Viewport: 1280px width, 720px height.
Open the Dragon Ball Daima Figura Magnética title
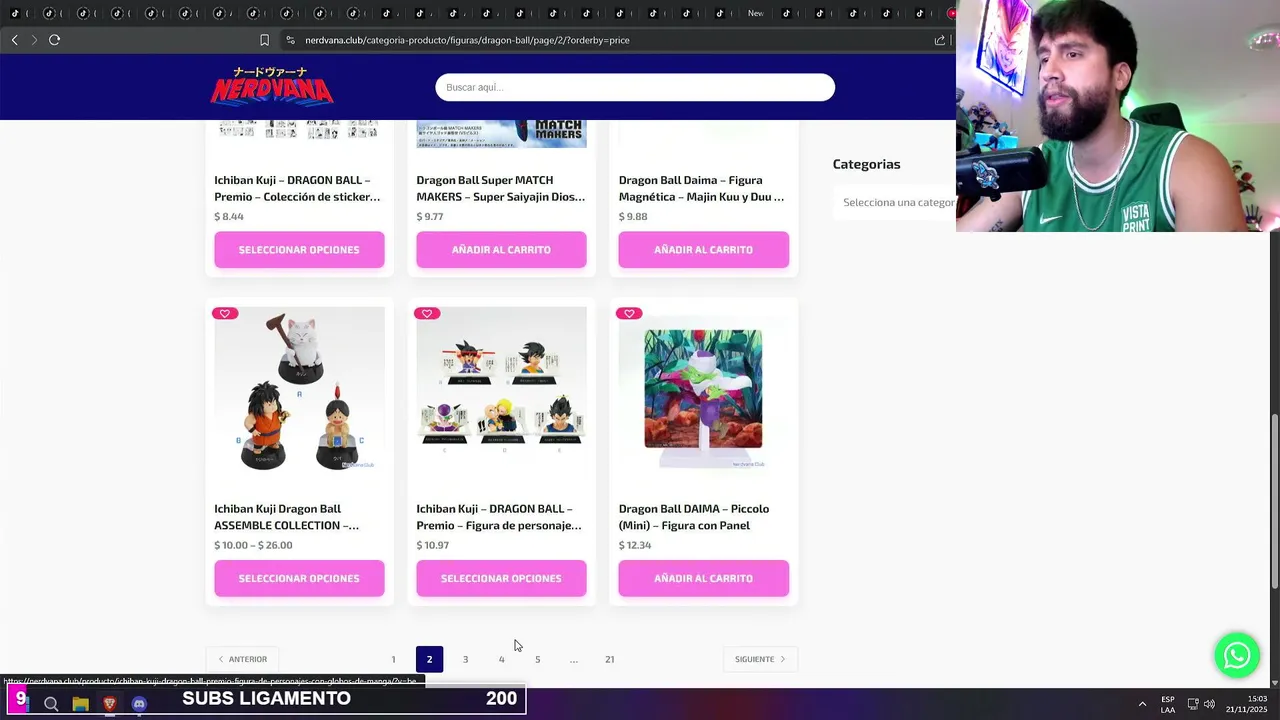(701, 188)
